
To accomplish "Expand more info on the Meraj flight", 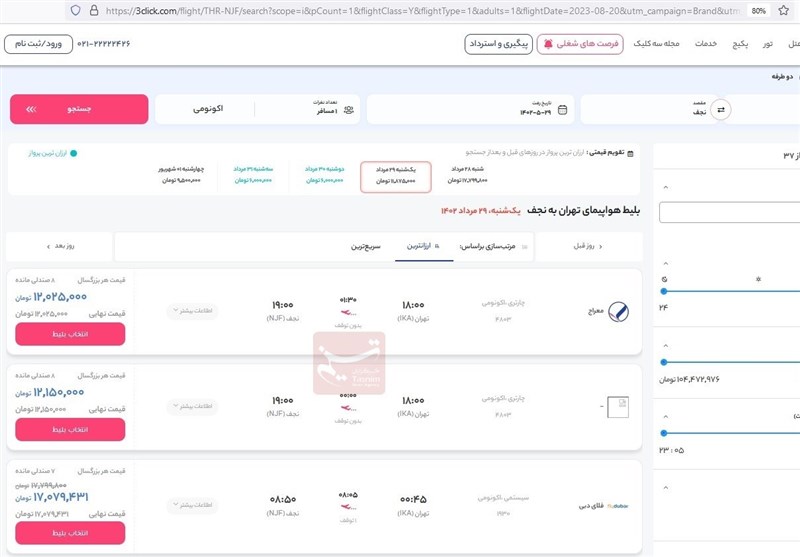I will pyautogui.click(x=192, y=312).
